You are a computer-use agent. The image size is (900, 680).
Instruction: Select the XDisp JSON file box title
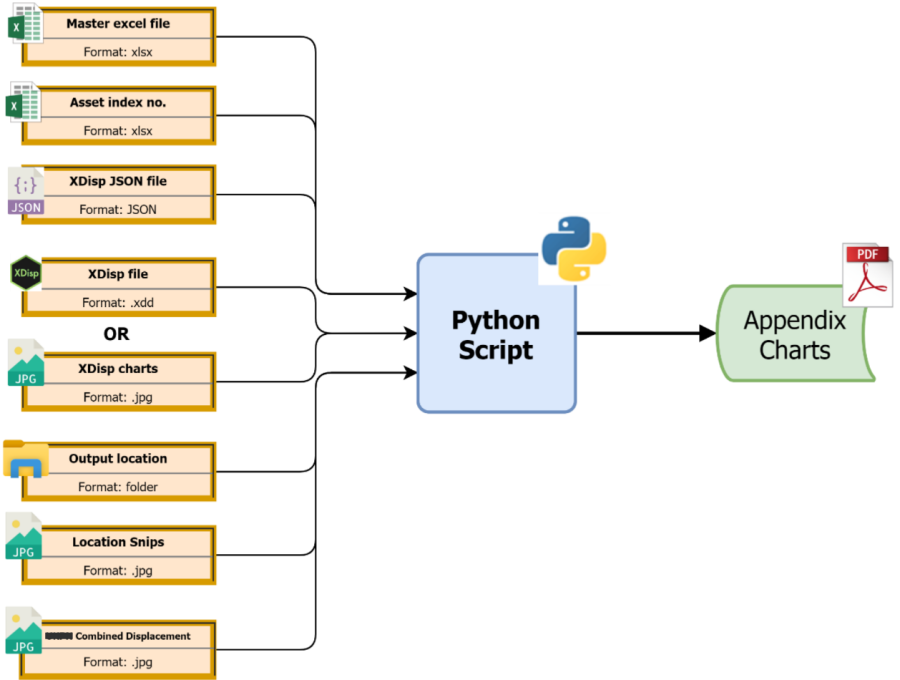click(x=117, y=182)
